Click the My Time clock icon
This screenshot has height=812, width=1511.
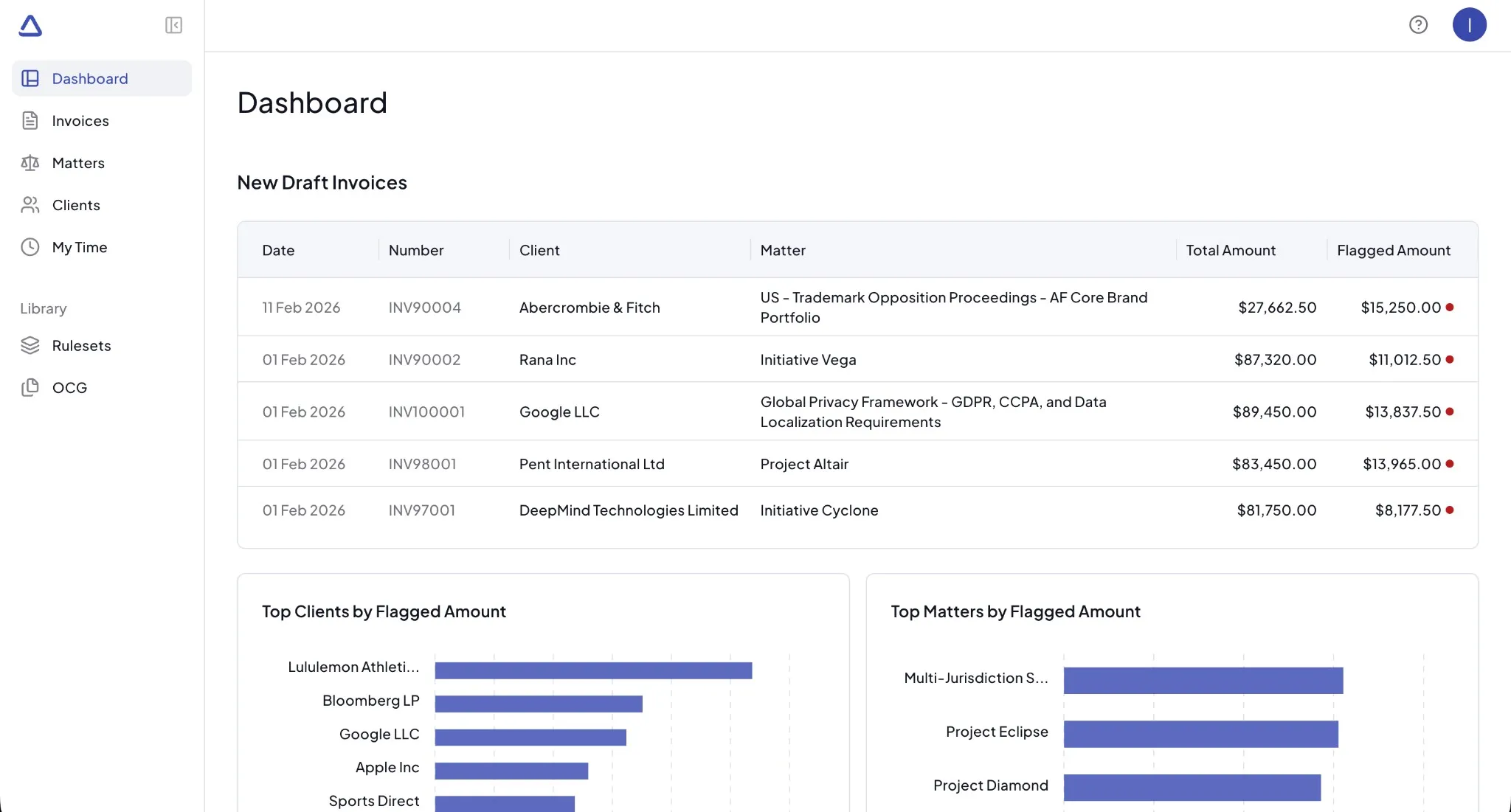(x=30, y=247)
